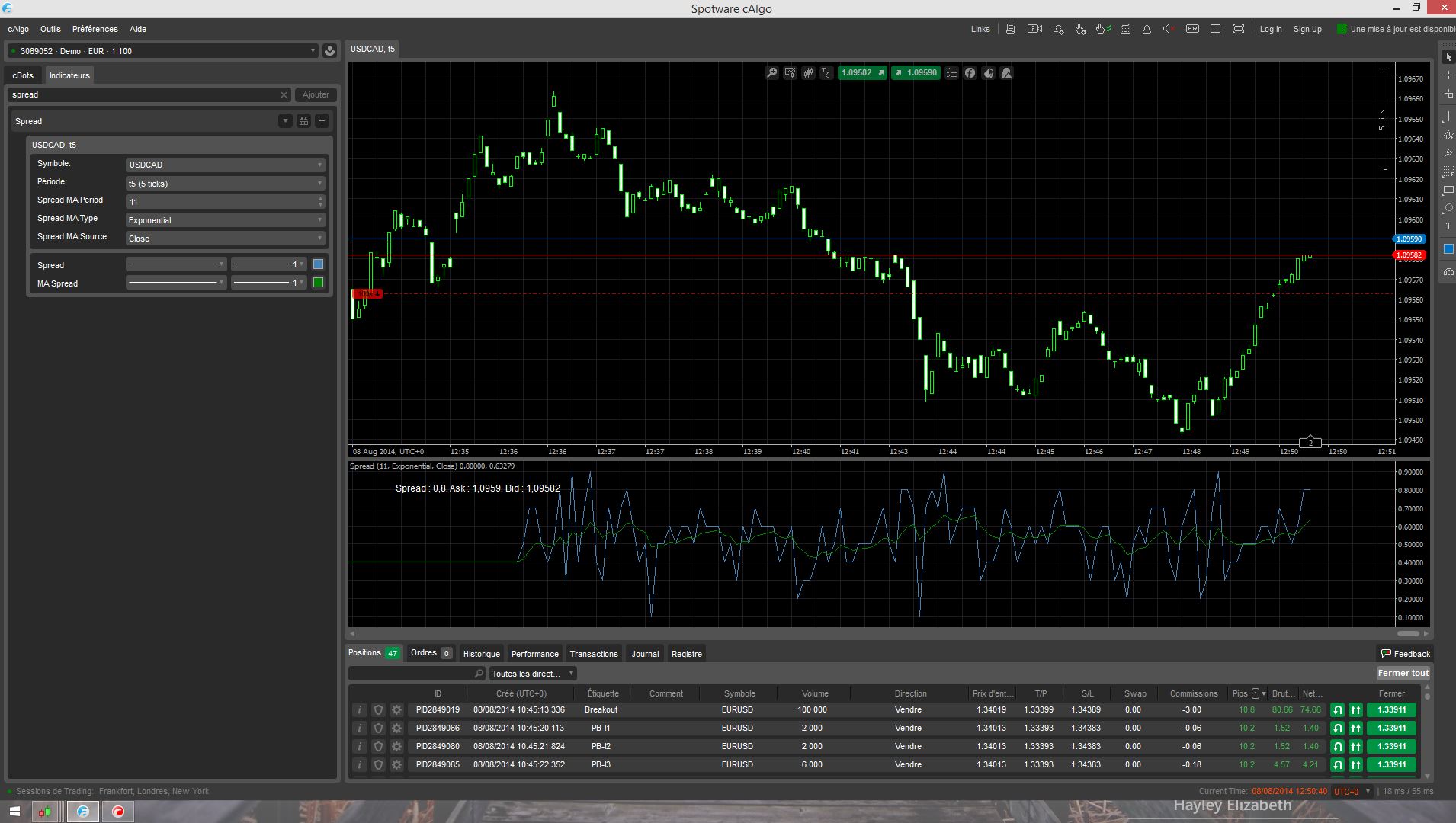The image size is (1456, 823).
Task: Take a chart snapshot with camera icon
Action: pyautogui.click(x=1448, y=272)
